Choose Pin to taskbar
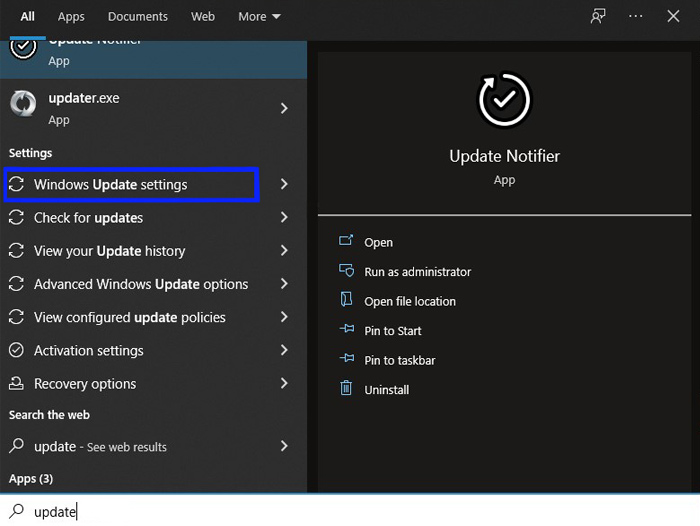The image size is (700, 526). pyautogui.click(x=400, y=360)
